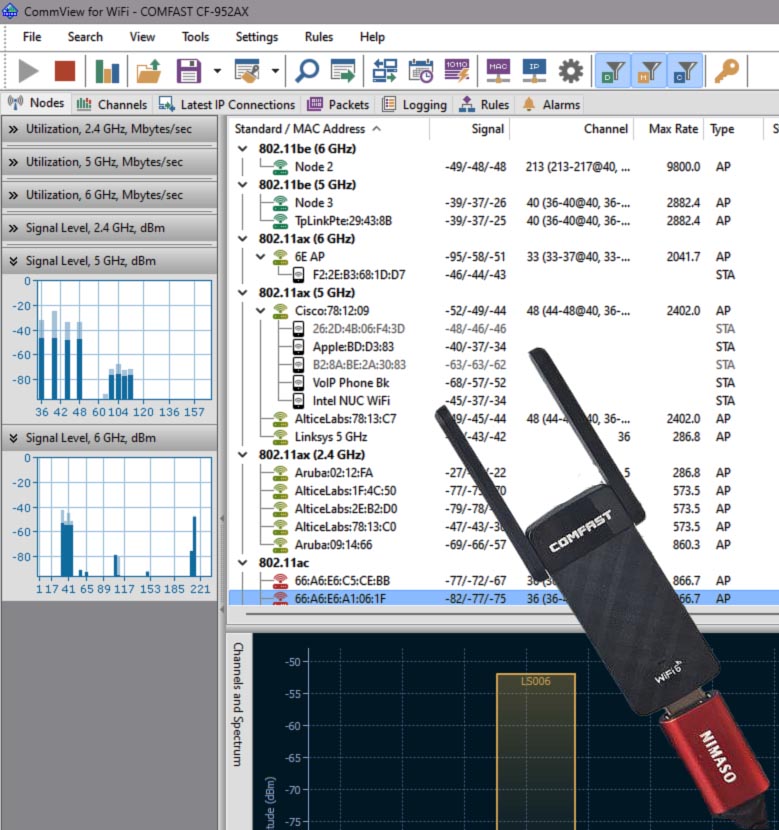Collapse Signal Level, 6 GHz, dBm panel
The height and width of the screenshot is (830, 779).
pyautogui.click(x=110, y=438)
